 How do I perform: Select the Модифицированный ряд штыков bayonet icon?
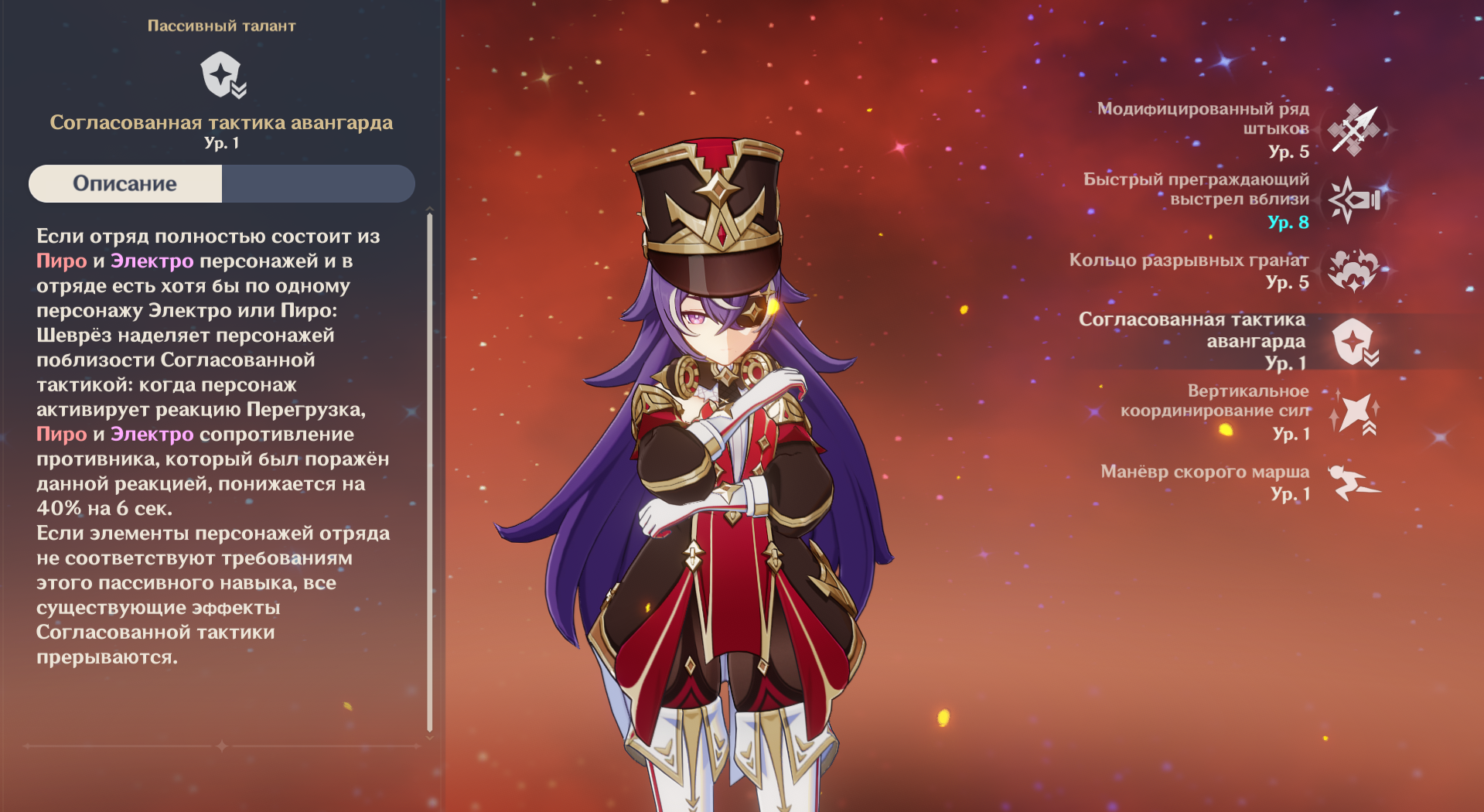pos(1353,130)
